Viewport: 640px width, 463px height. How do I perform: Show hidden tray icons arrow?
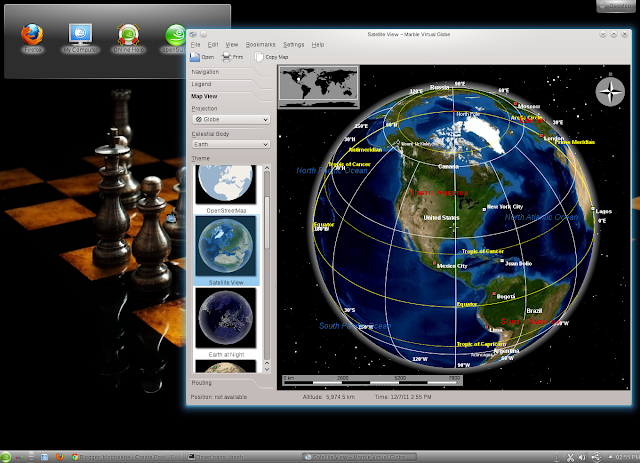coord(611,457)
